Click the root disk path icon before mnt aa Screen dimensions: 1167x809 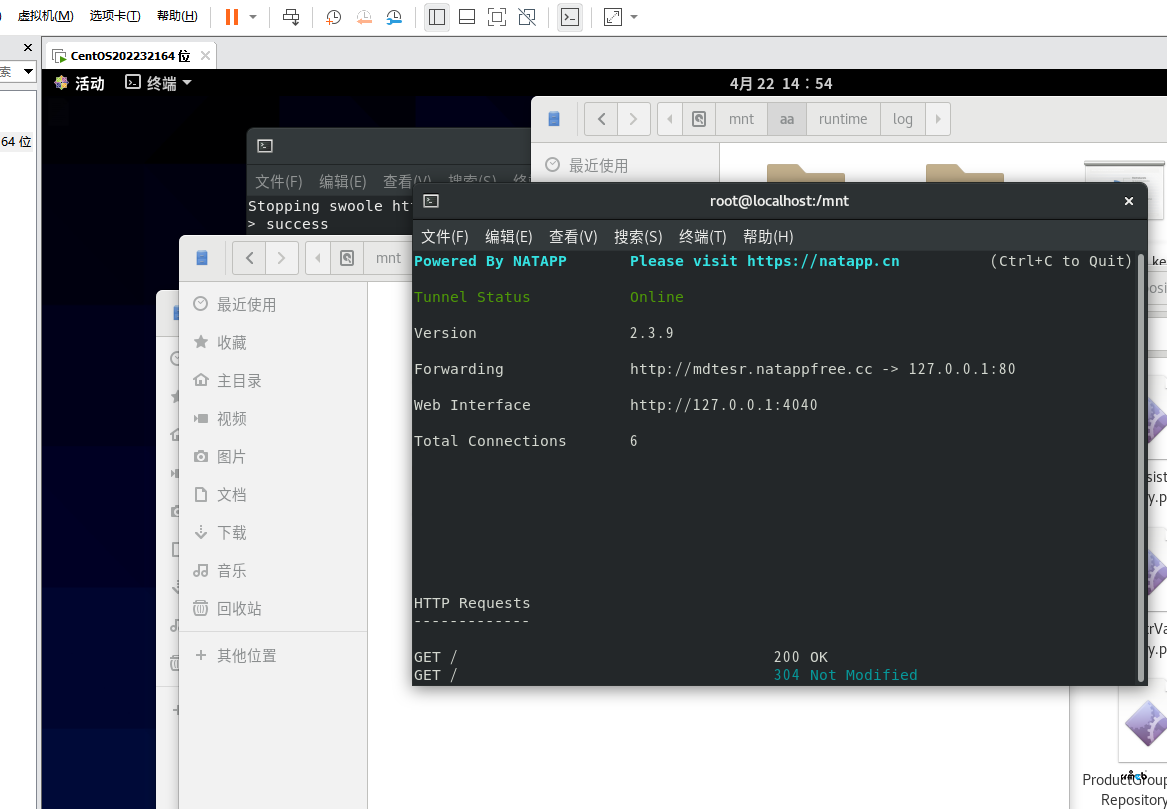point(699,119)
